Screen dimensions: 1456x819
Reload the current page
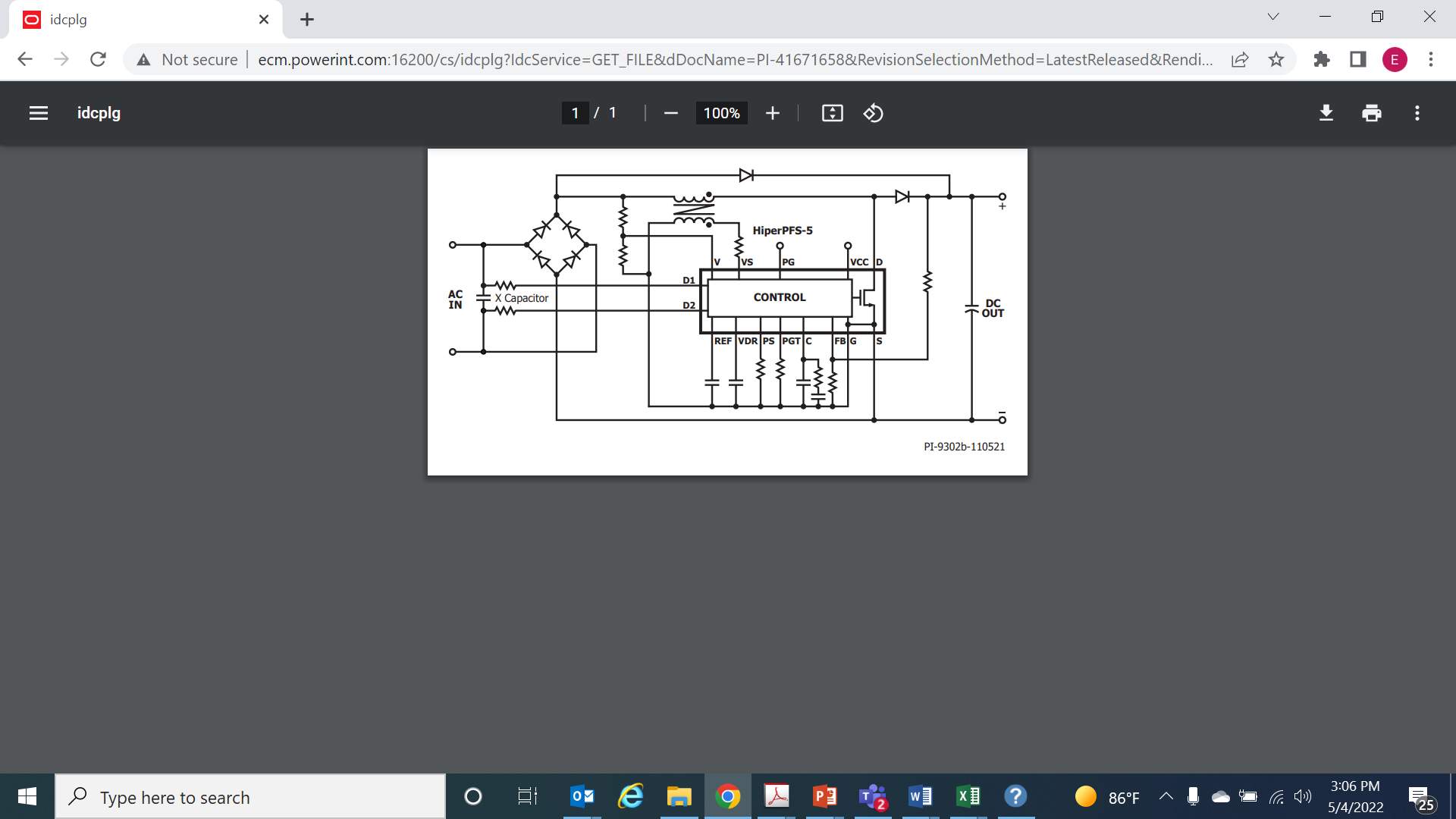pyautogui.click(x=98, y=59)
